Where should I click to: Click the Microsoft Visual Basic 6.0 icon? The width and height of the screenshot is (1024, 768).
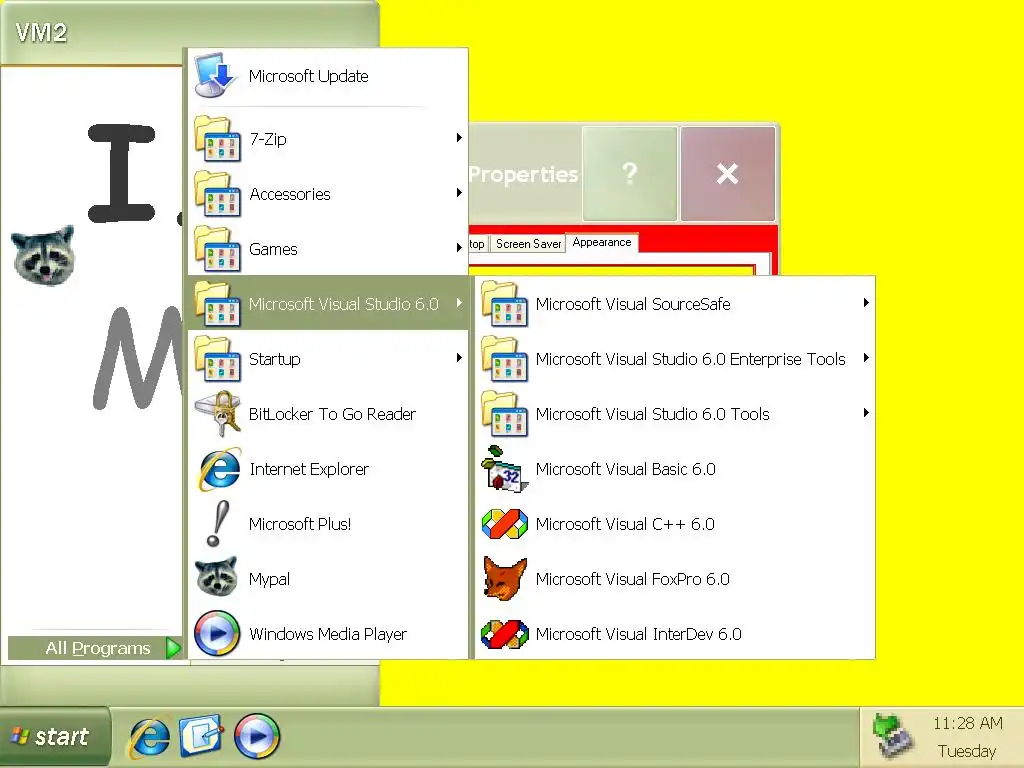click(505, 469)
